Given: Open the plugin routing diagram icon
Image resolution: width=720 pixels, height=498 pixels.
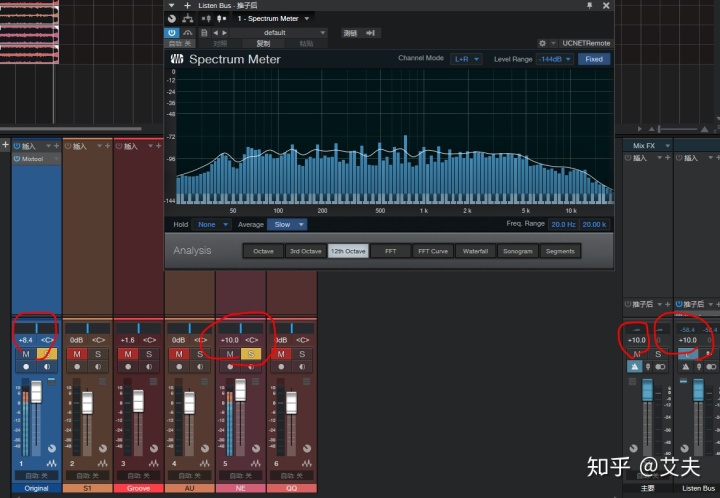Looking at the screenshot, I should pyautogui.click(x=187, y=18).
